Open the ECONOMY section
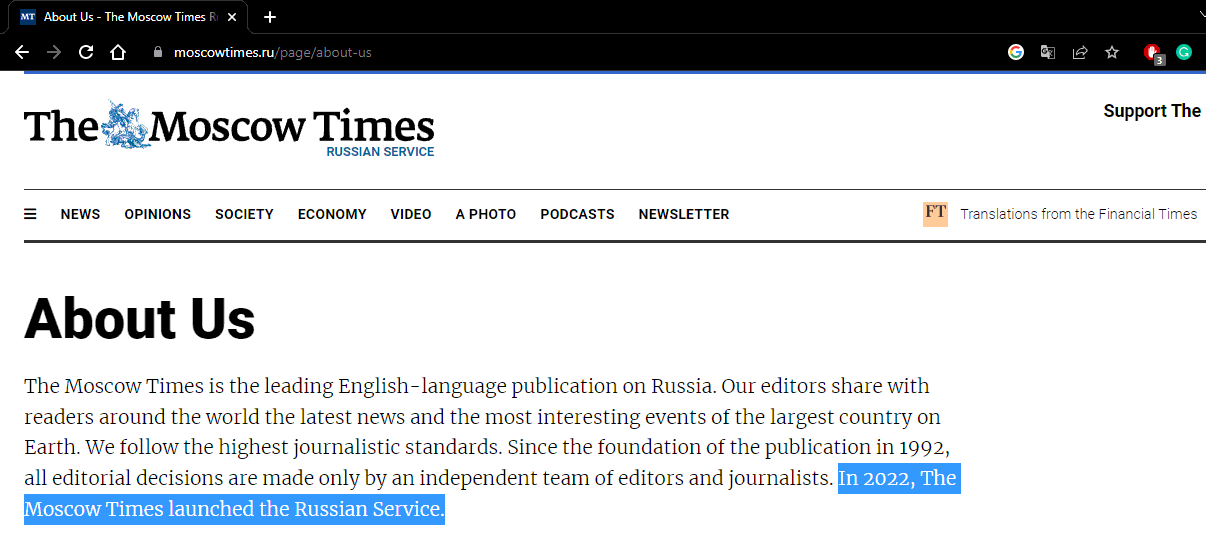Image resolution: width=1206 pixels, height=537 pixels. click(332, 214)
